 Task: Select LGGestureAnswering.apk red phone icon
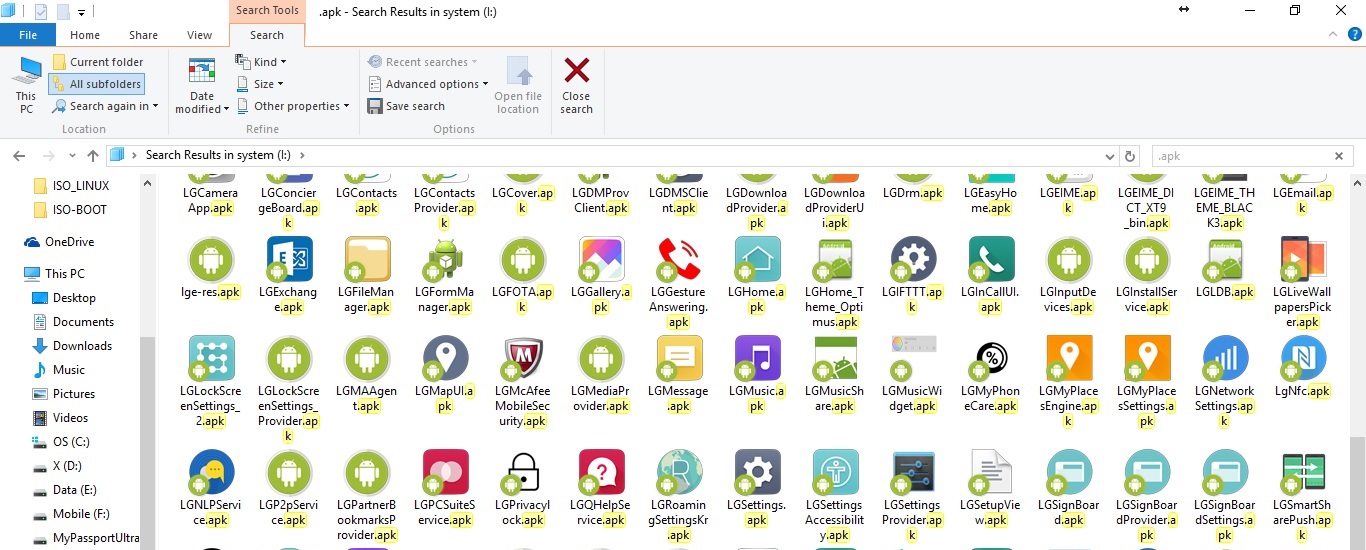tap(679, 259)
